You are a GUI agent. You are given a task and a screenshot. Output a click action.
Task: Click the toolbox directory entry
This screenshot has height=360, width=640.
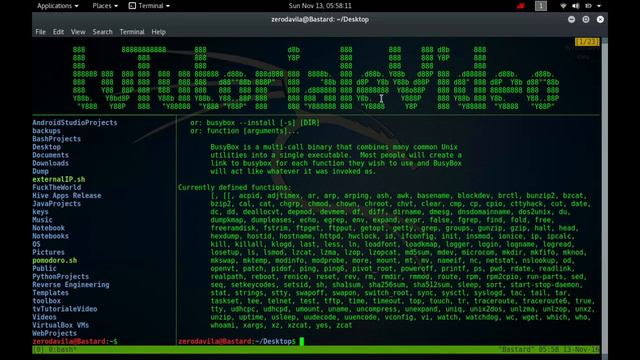pos(47,301)
